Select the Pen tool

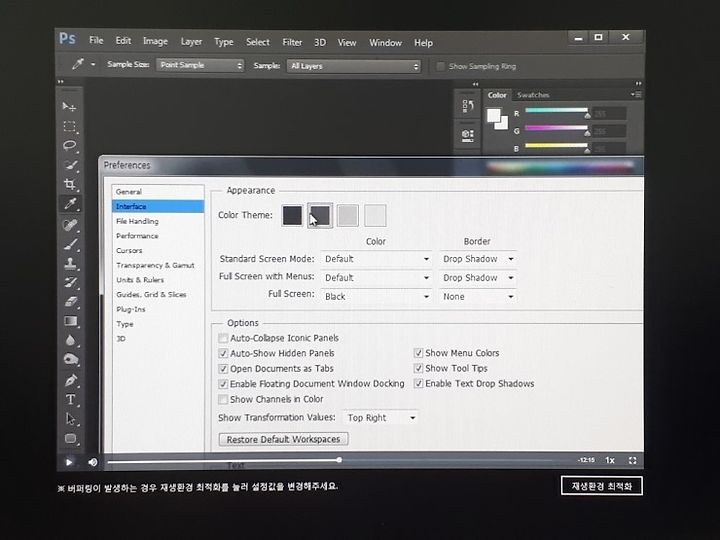pyautogui.click(x=70, y=380)
